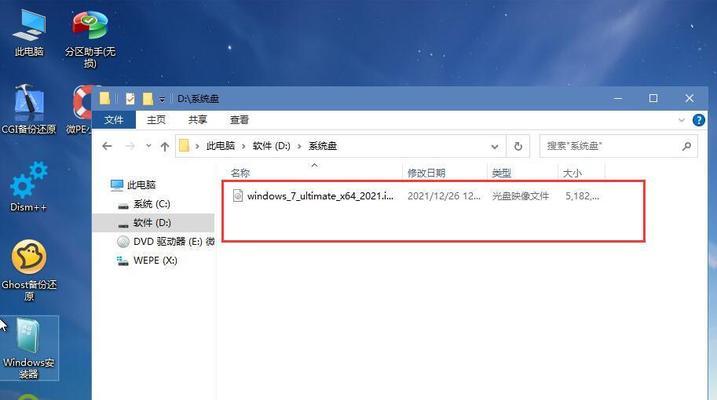Screen dimensions: 717x400
Task: Click the refresh button beside address bar
Action: [x=518, y=146]
